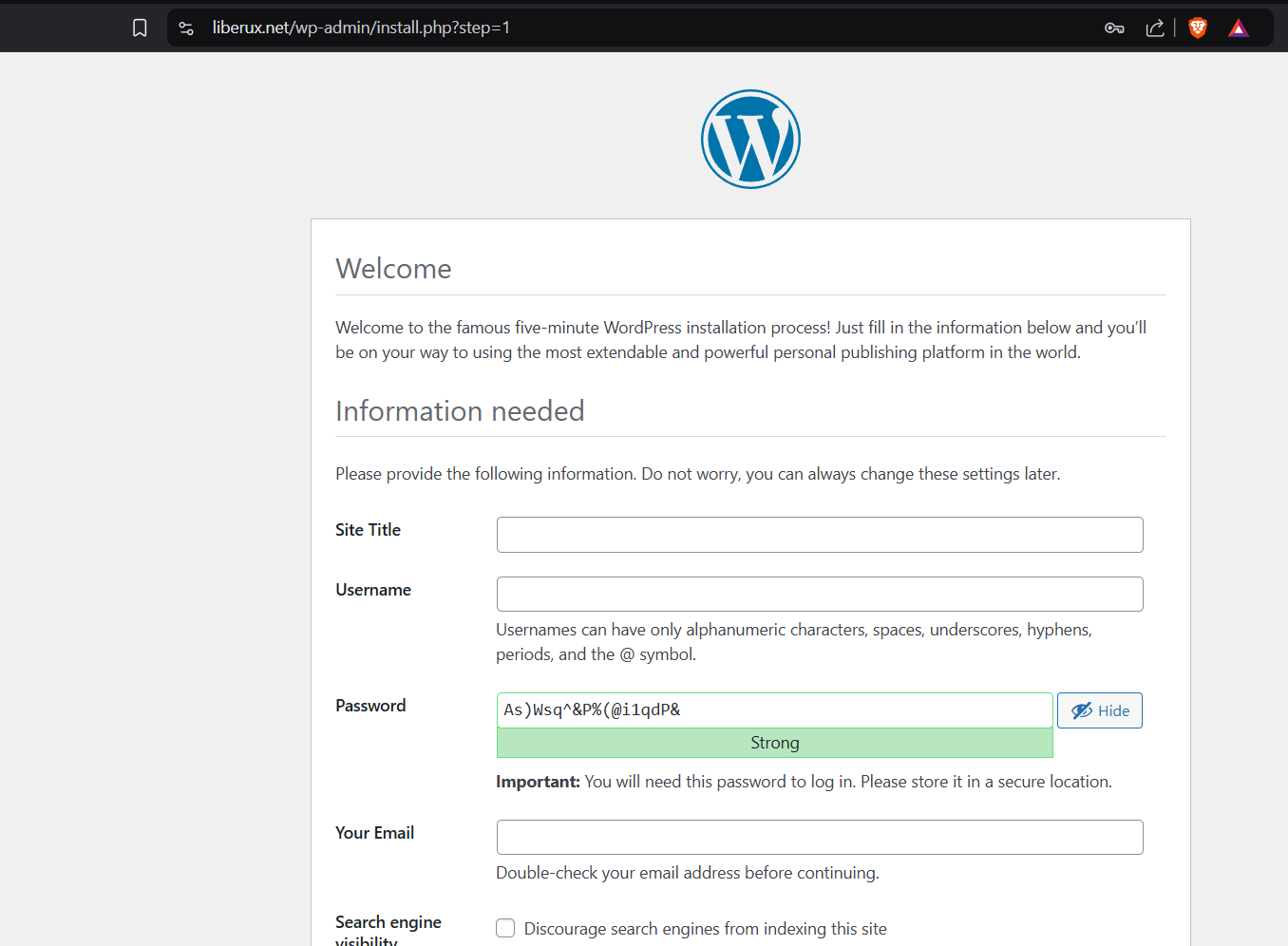The height and width of the screenshot is (946, 1288).
Task: Click the Brave Rewards triangle icon
Action: (1239, 28)
